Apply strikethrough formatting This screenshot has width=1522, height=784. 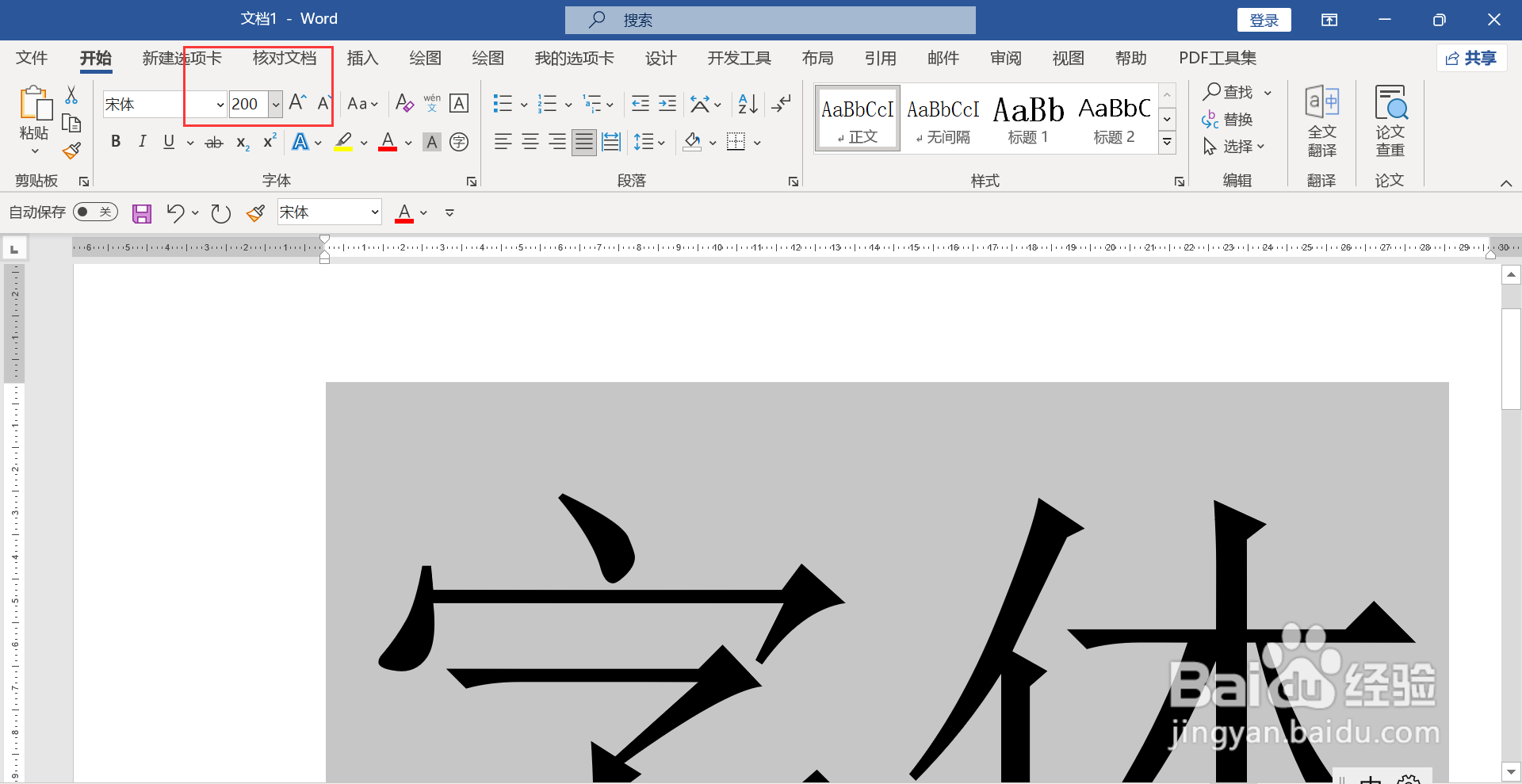[214, 143]
